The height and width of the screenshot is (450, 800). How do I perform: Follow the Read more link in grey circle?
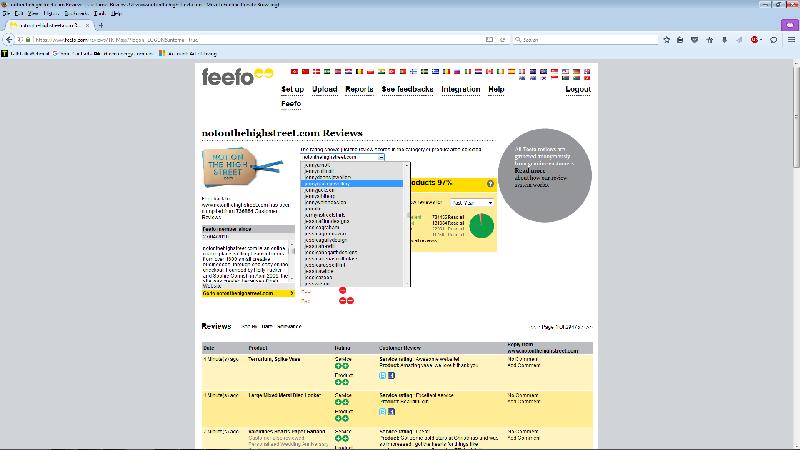530,171
